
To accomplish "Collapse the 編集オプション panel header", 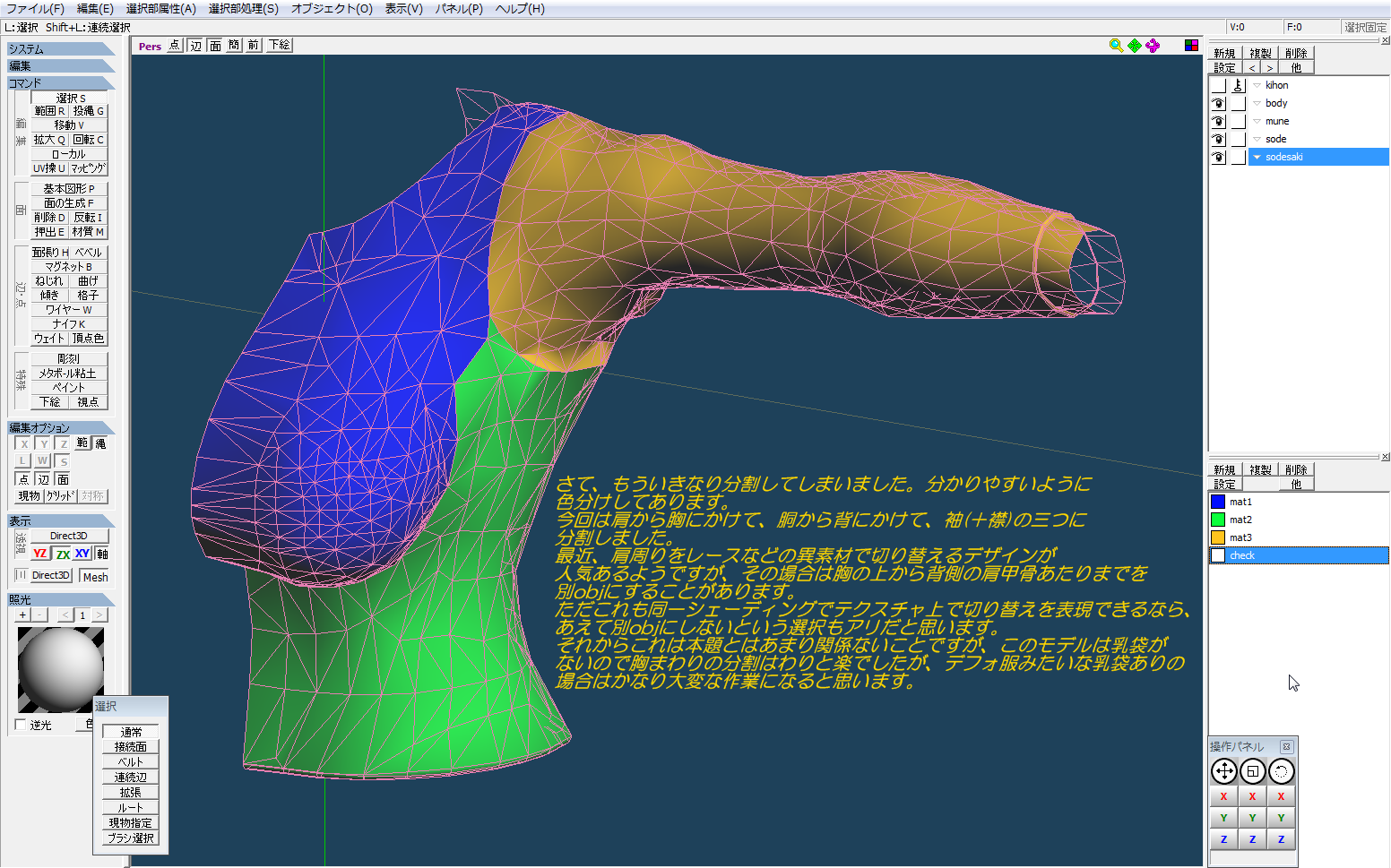I will point(60,428).
